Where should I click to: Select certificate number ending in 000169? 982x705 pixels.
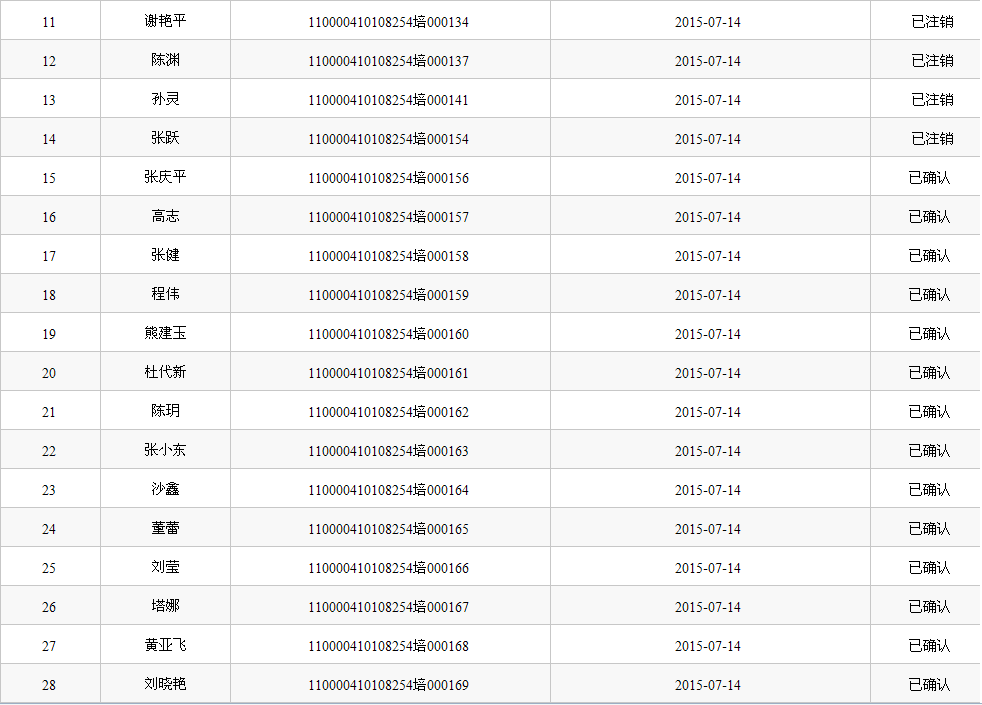coord(388,685)
